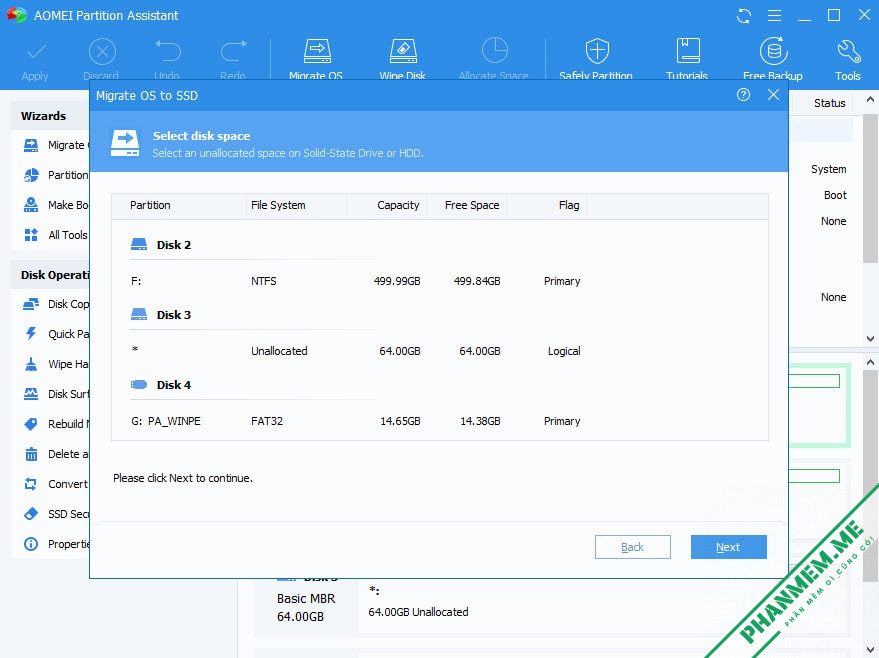Image resolution: width=879 pixels, height=658 pixels.
Task: Click the Redo arrow icon
Action: (233, 51)
